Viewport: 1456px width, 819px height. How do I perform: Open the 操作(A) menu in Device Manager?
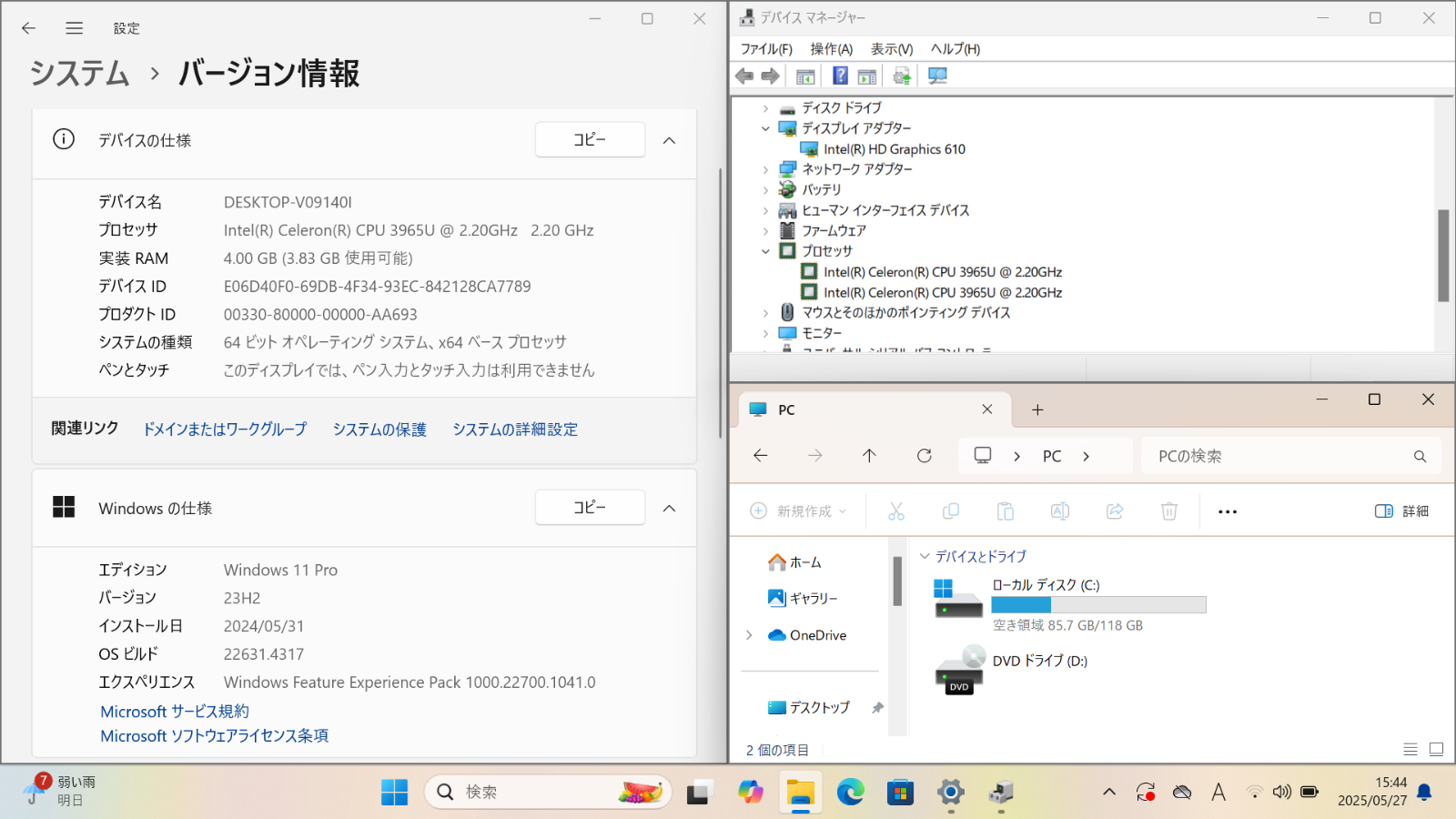831,49
